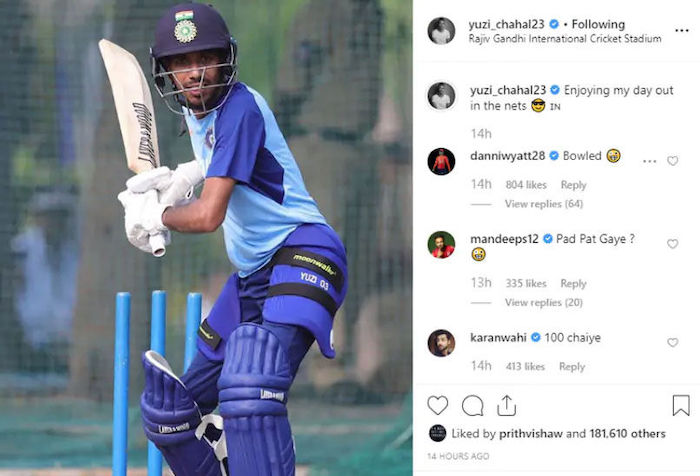Open options dots on danniwyatt28's comment
This screenshot has width=700, height=476.
pyautogui.click(x=650, y=161)
